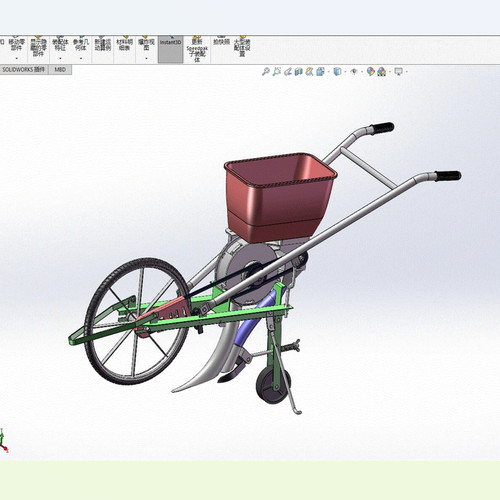Viewport: 500px width, 500px height.
Task: Activate the Section View icon
Action: click(299, 72)
